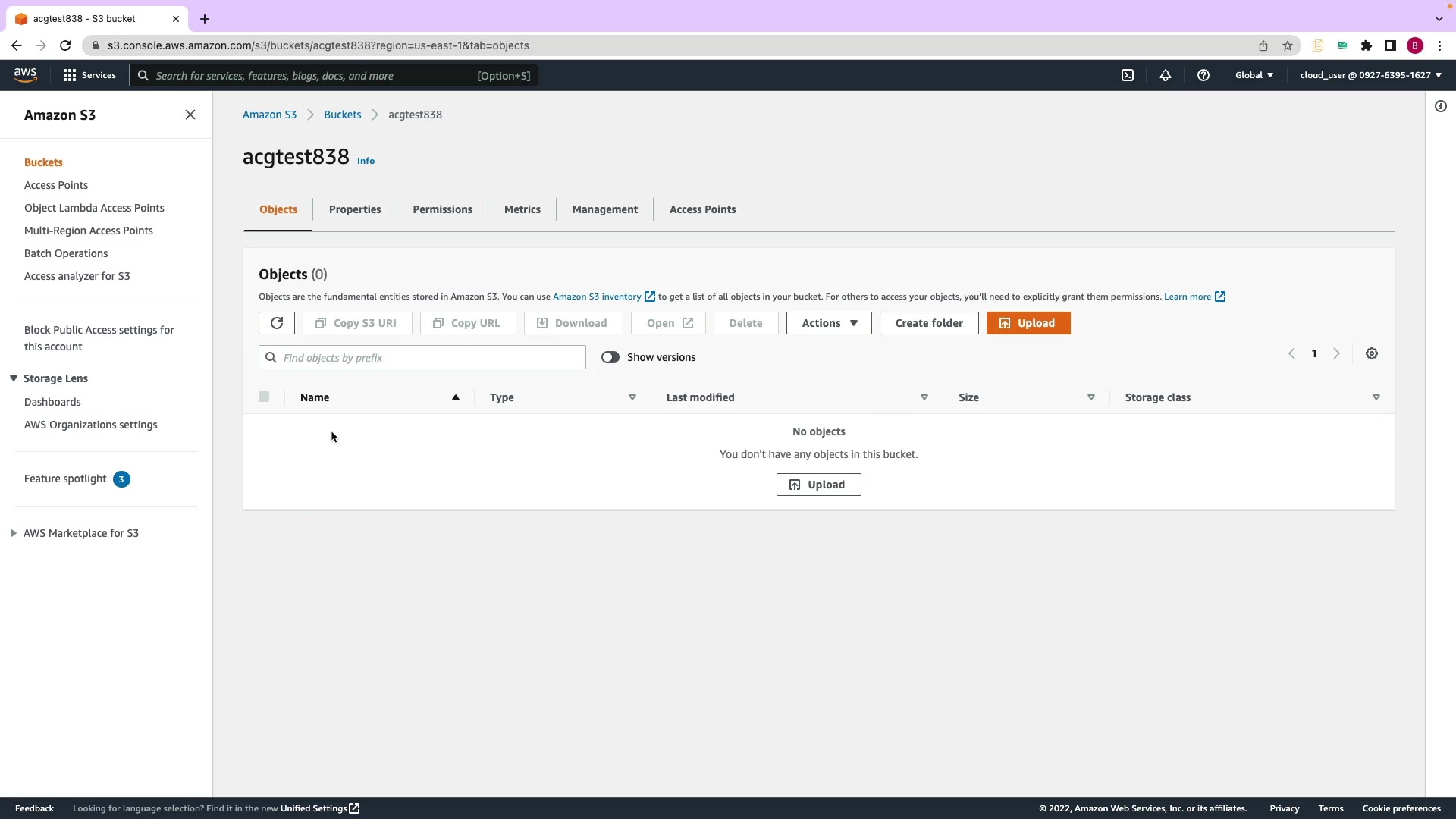1456x819 pixels.
Task: Open AWS CloudShell icon in top bar
Action: point(1128,75)
